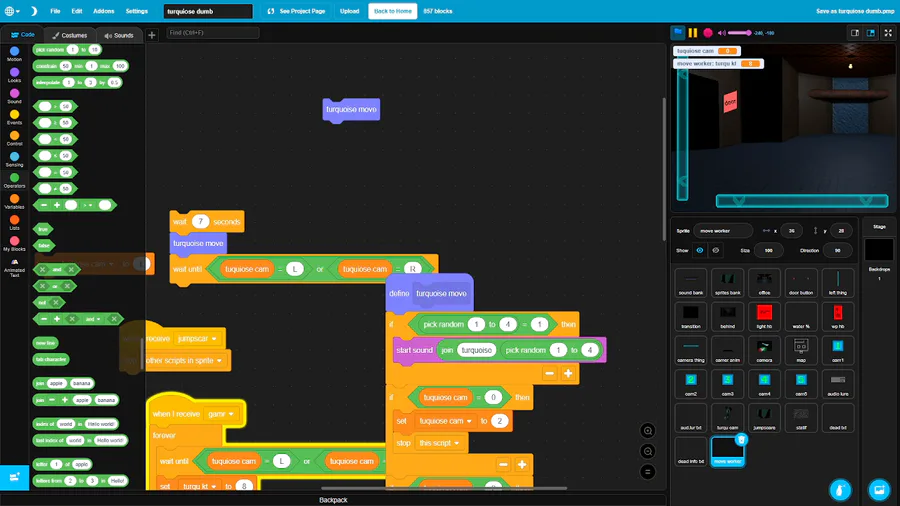Click the sprite Size field

[x=769, y=250]
